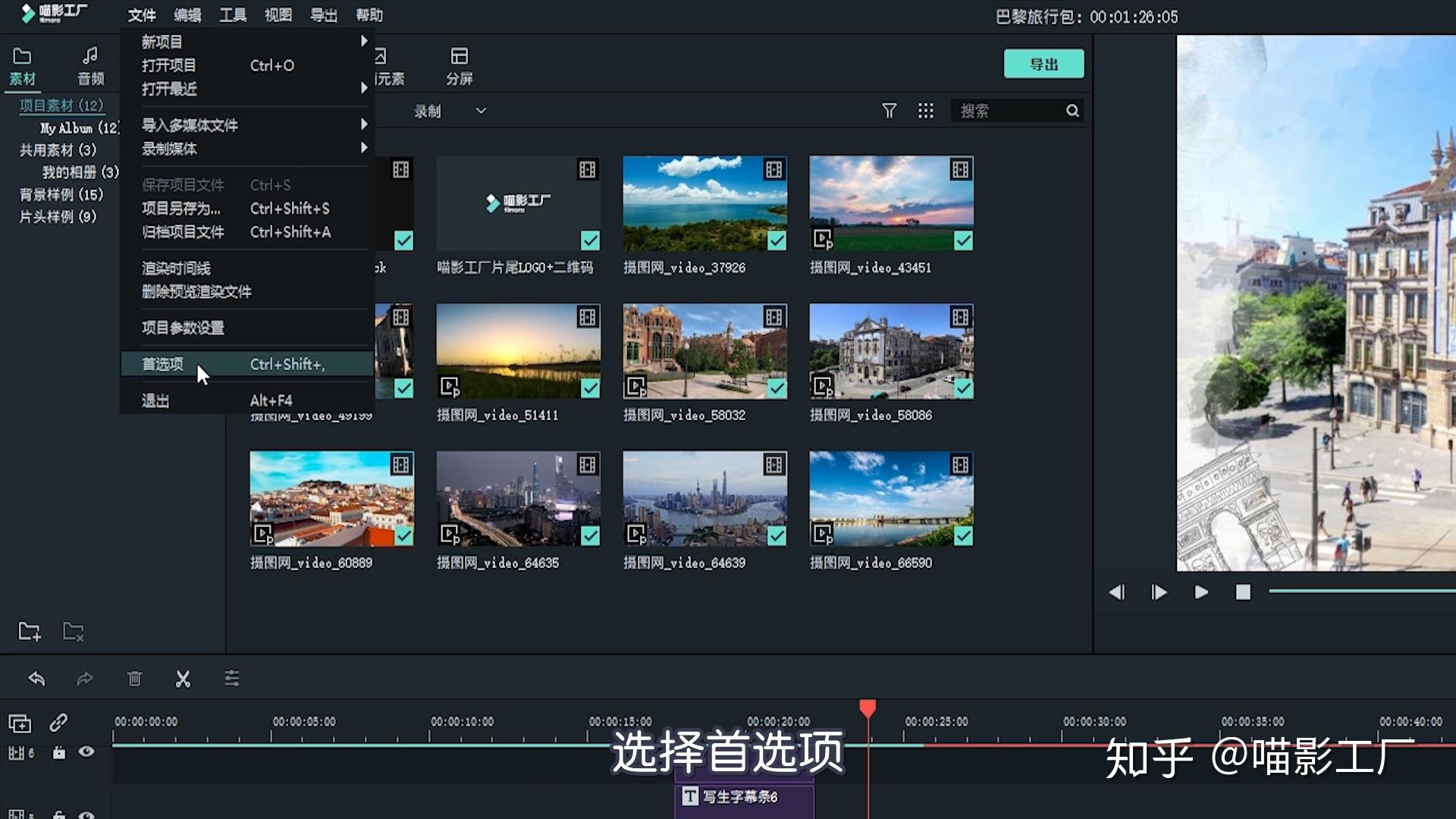Expand 项目素材 (12) tree item

pyautogui.click(x=61, y=105)
